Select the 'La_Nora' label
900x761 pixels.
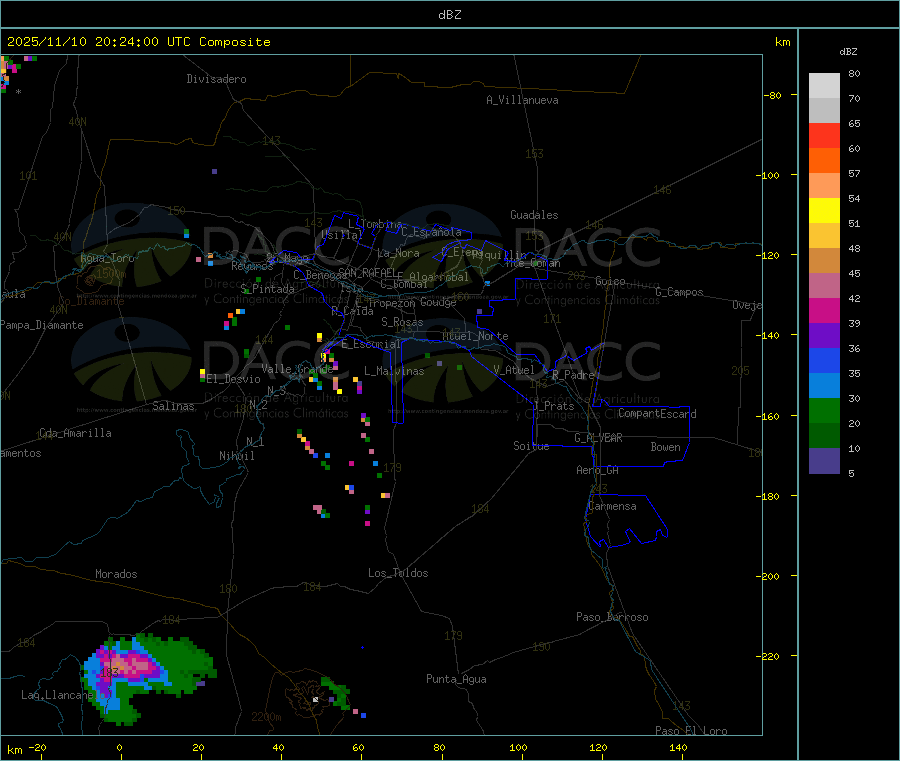coord(398,254)
